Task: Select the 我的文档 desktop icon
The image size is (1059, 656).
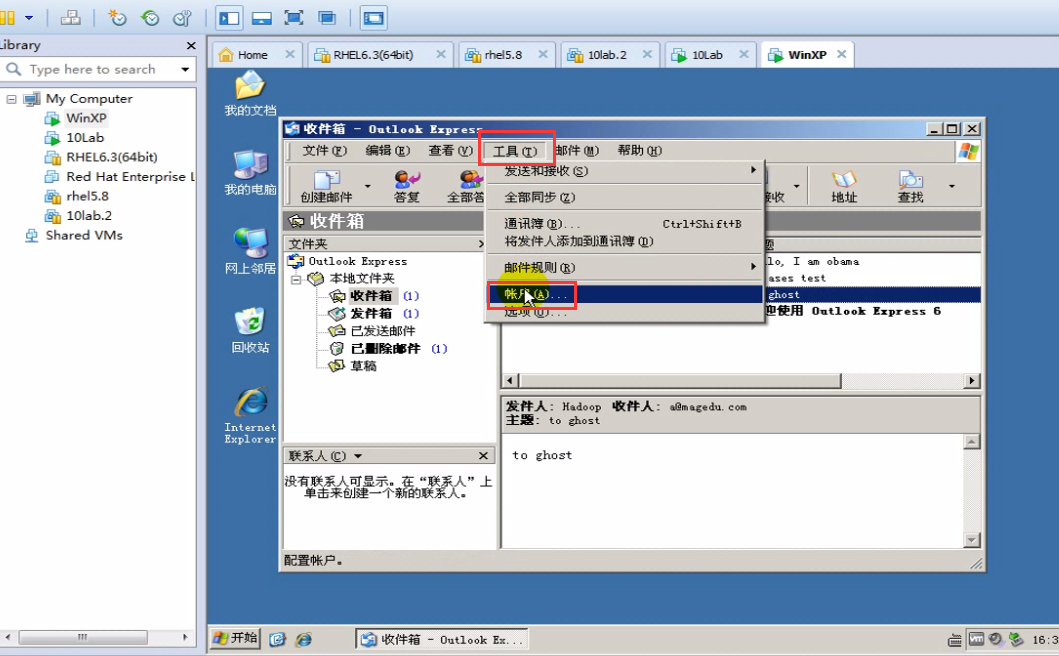Action: (250, 94)
